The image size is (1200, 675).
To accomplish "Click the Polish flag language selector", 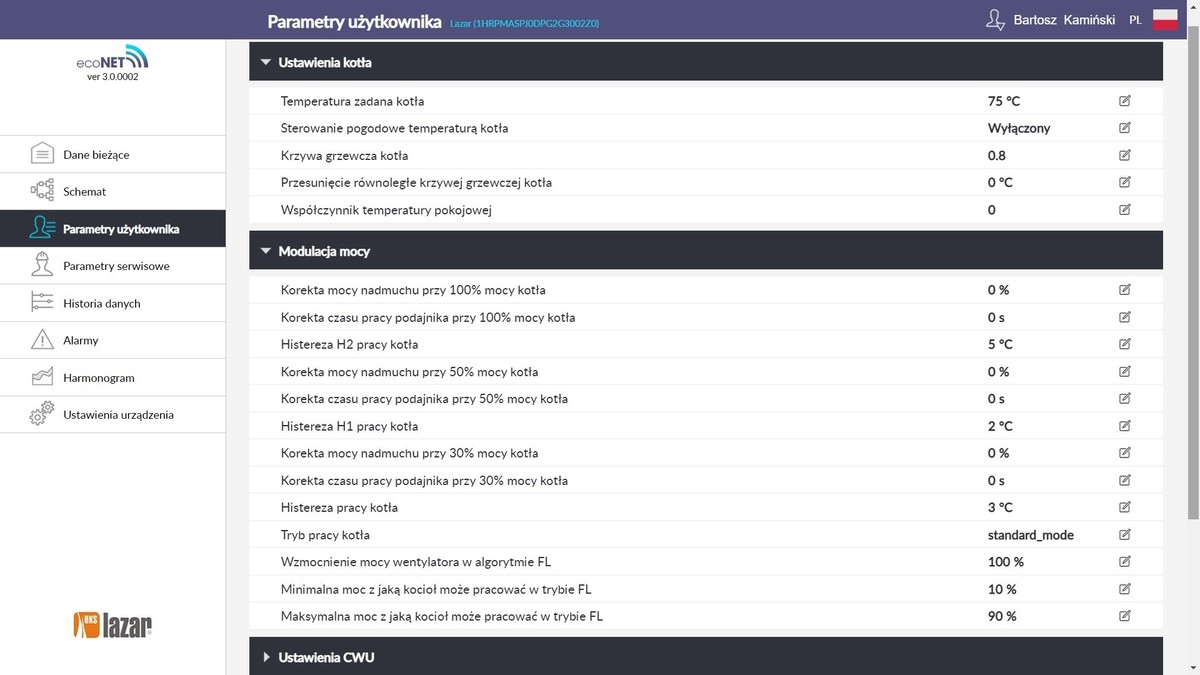I will 1165,20.
